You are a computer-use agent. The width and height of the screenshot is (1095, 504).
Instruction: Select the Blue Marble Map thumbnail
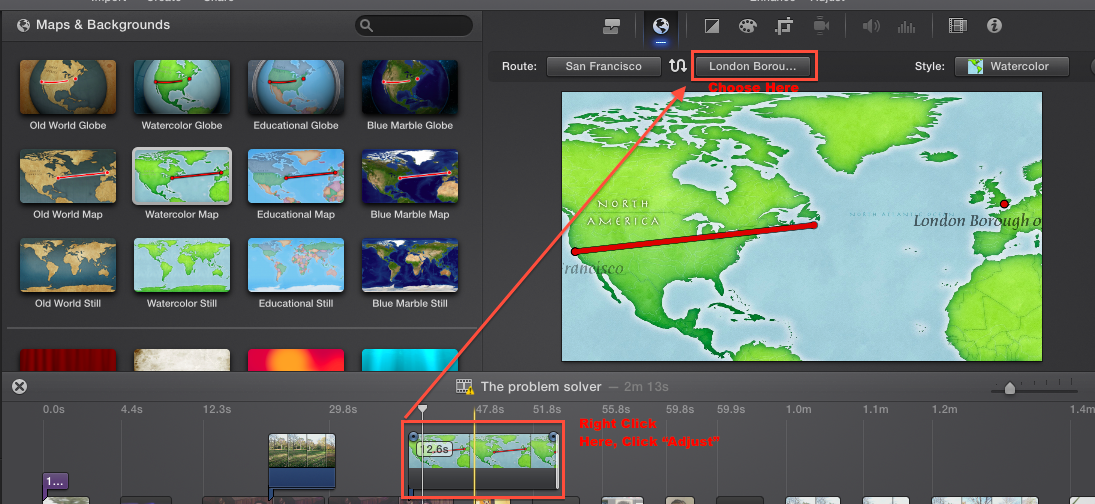tap(410, 176)
